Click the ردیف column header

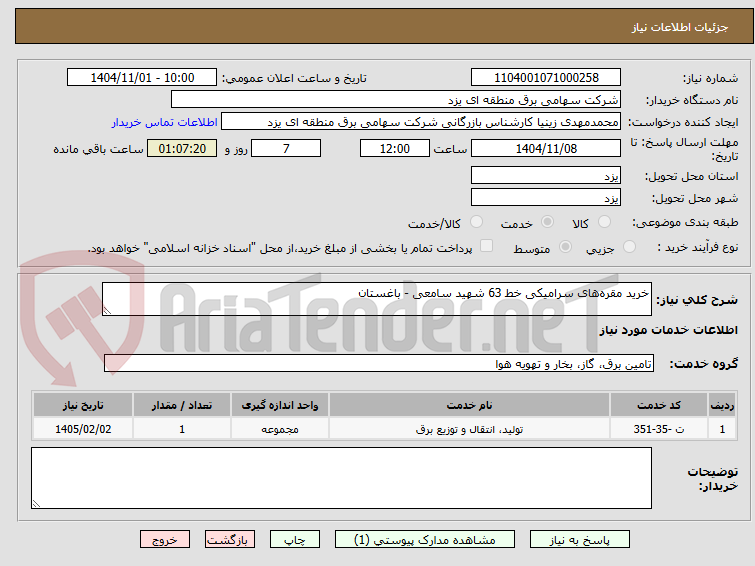(x=722, y=405)
